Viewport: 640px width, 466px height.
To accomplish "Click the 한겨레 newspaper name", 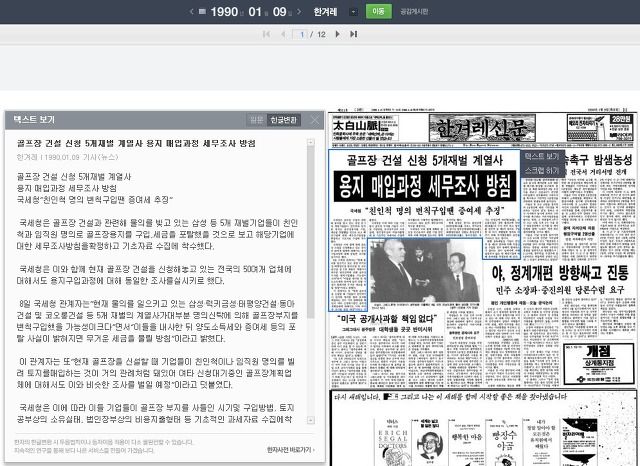I will [325, 12].
